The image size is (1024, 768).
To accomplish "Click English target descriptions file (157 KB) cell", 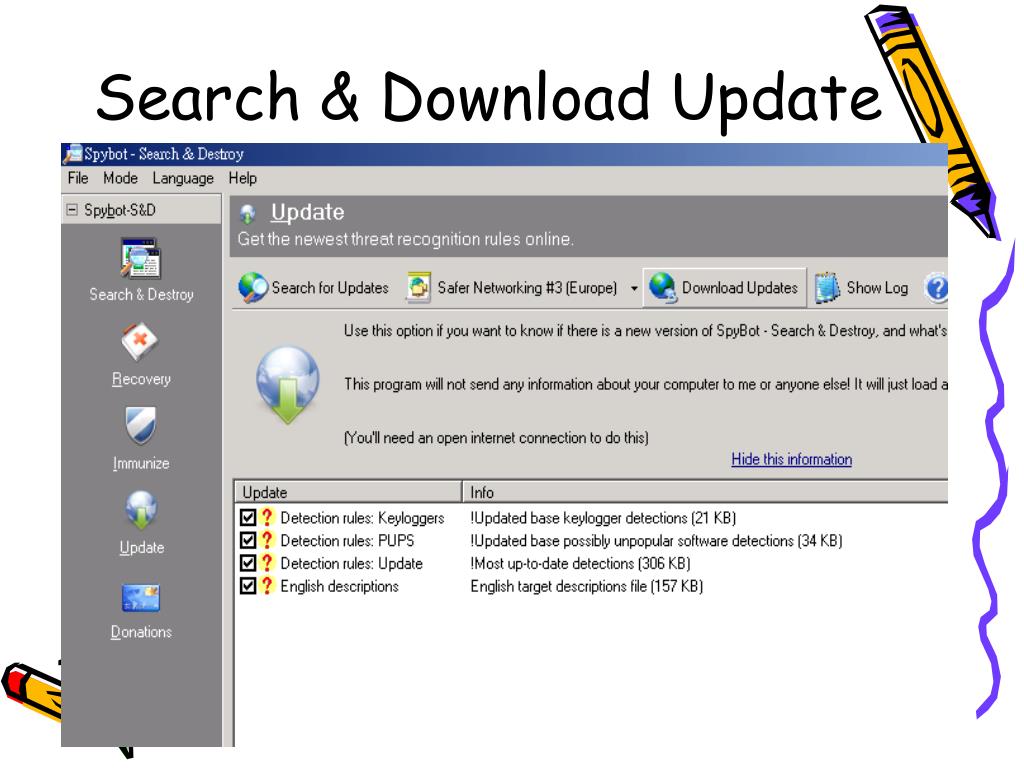I will [x=586, y=586].
